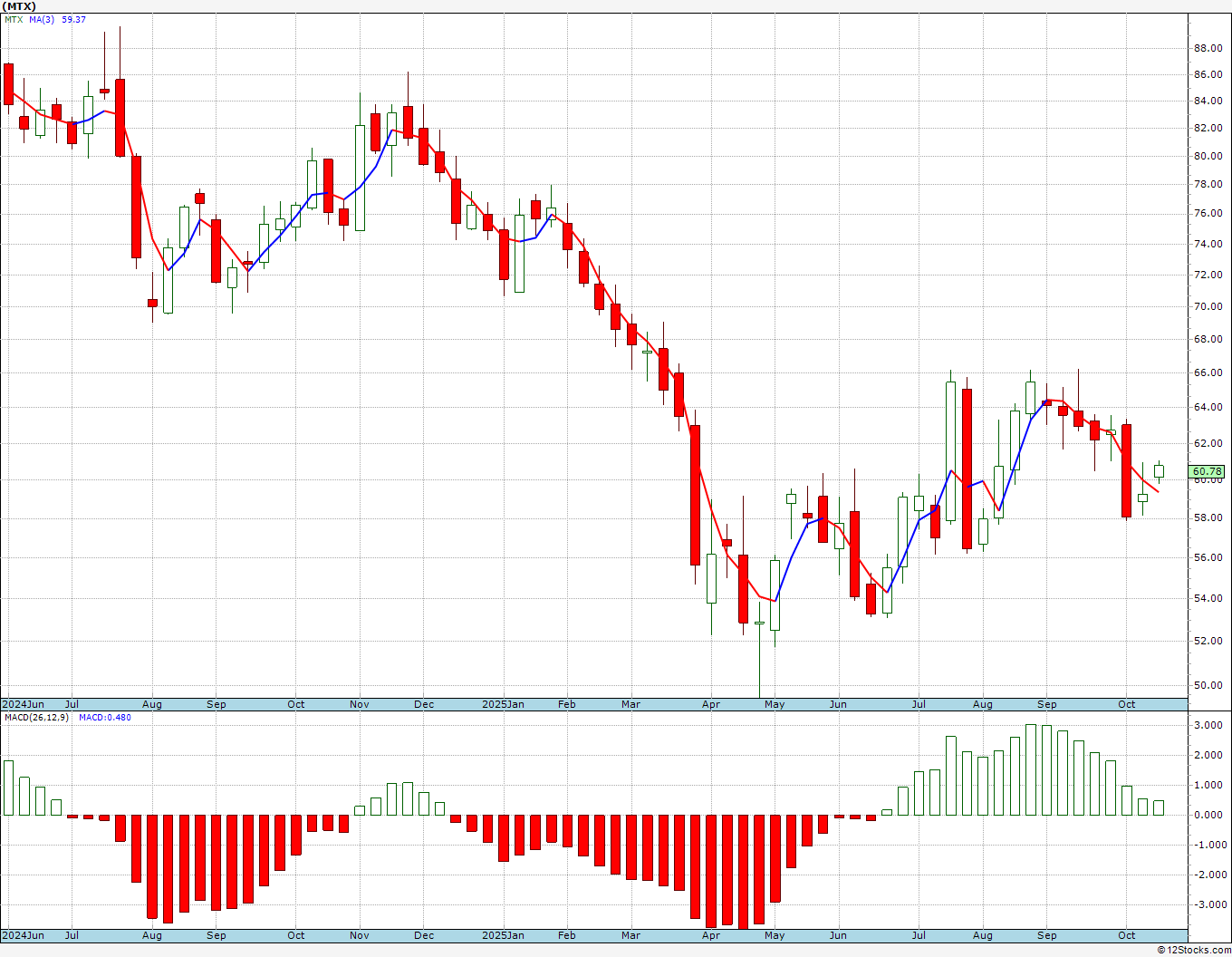1232x957 pixels.
Task: Click Dec on the price chart time axis
Action: click(x=424, y=704)
